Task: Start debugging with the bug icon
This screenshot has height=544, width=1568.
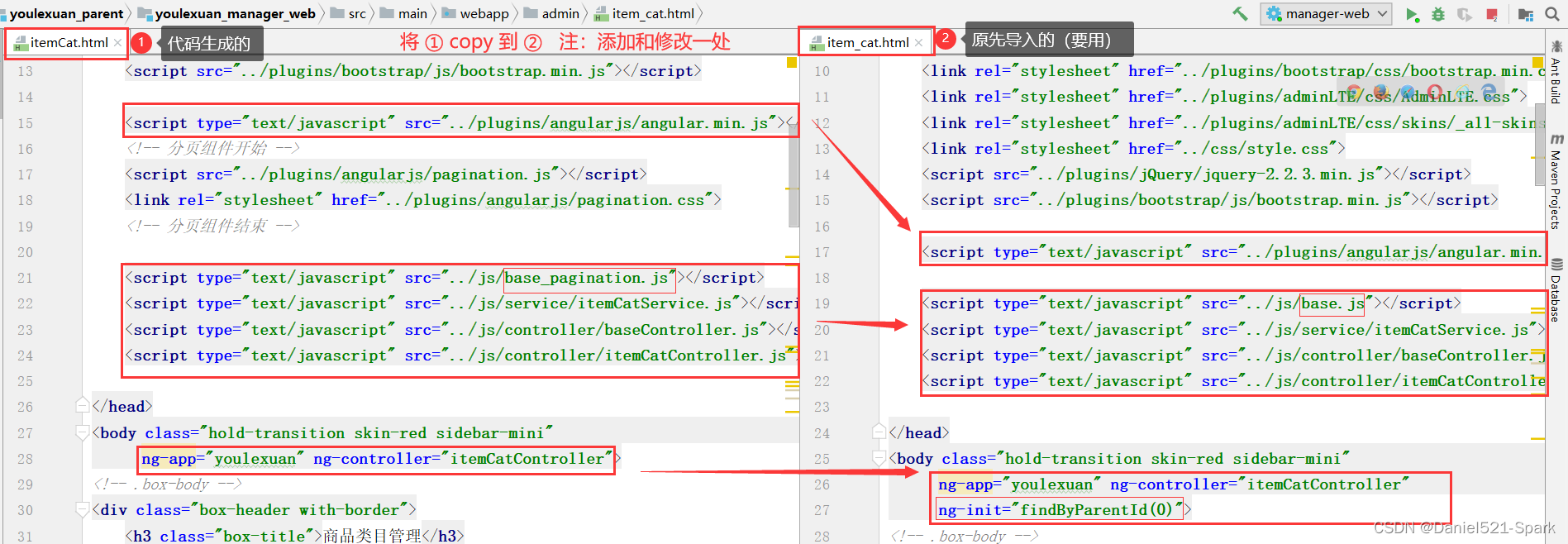Action: (1438, 14)
